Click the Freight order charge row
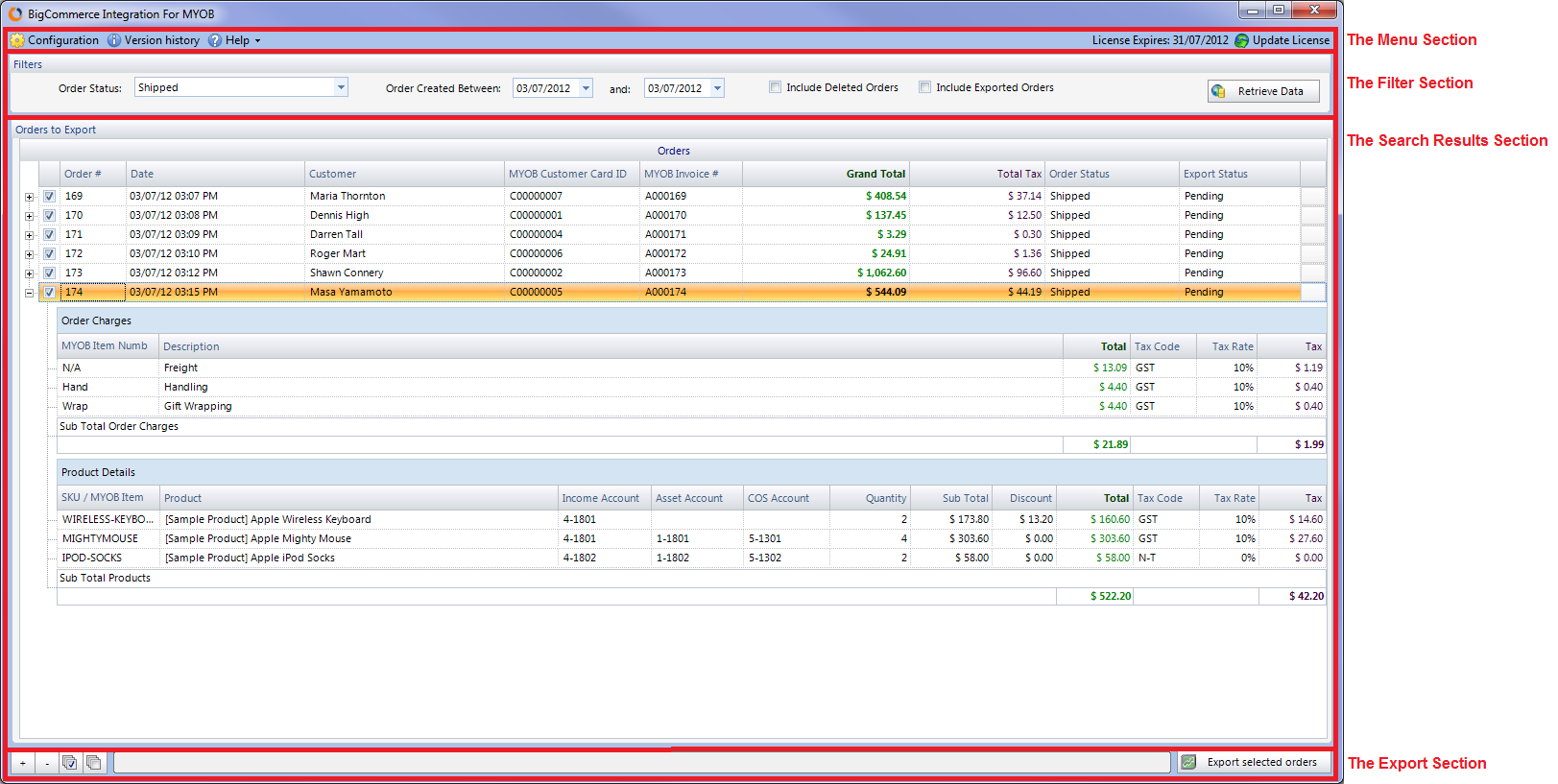This screenshot has width=1558, height=784. click(x=691, y=368)
